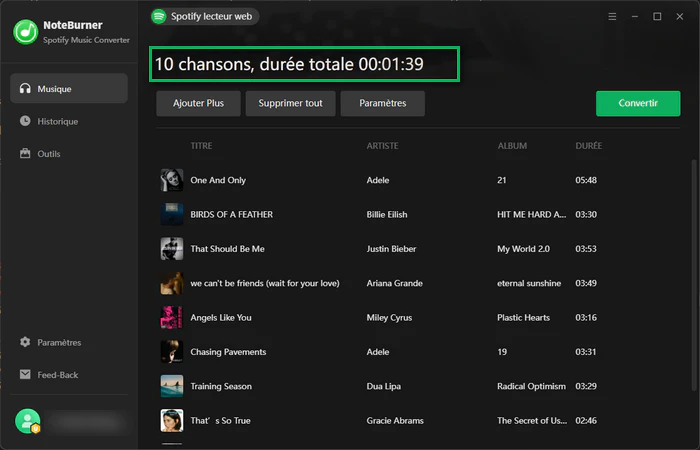700x450 pixels.
Task: Click album HIT ME HARD A...
Action: [531, 214]
